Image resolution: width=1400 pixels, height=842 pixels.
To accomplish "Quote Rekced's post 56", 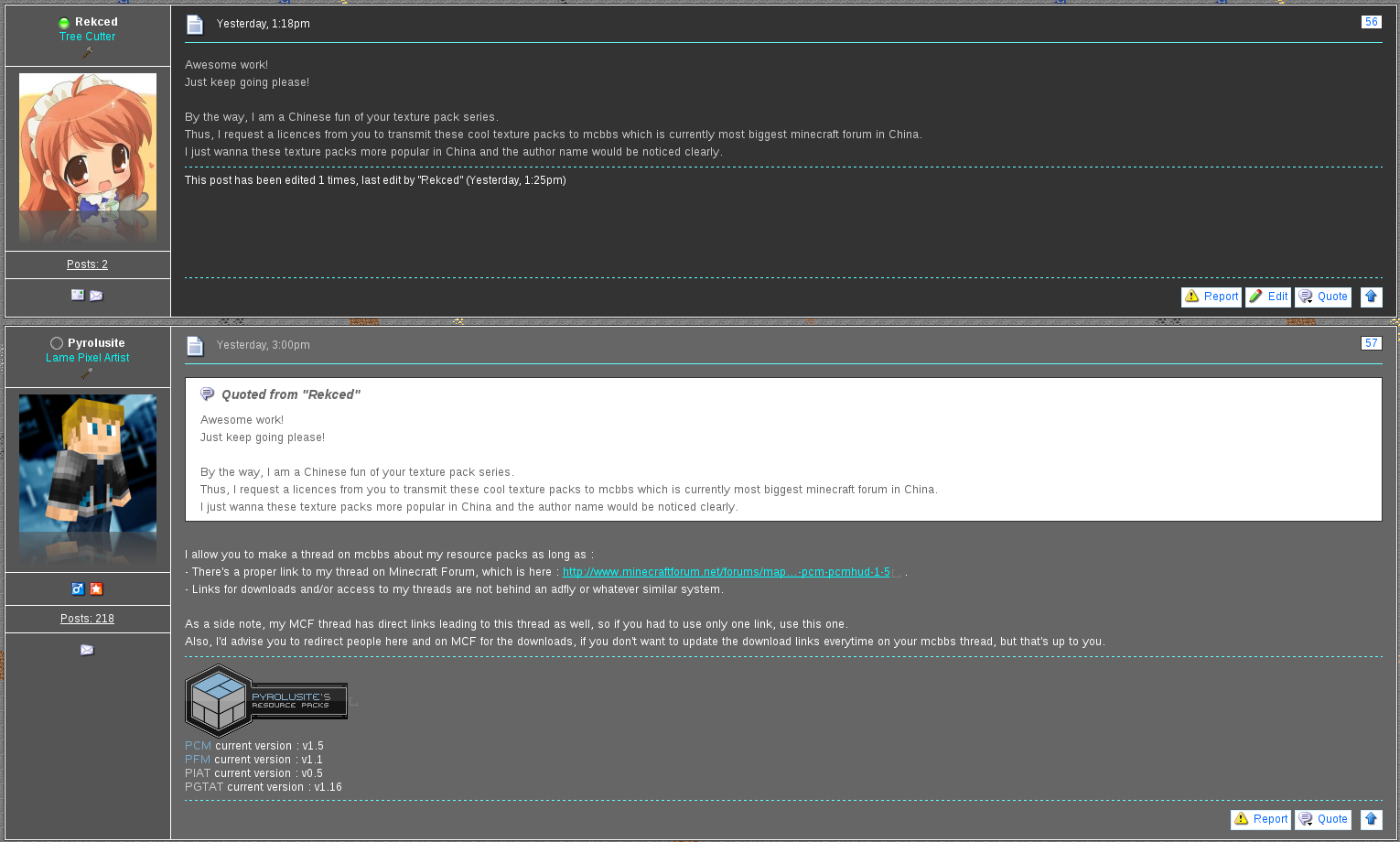I will click(x=1323, y=297).
